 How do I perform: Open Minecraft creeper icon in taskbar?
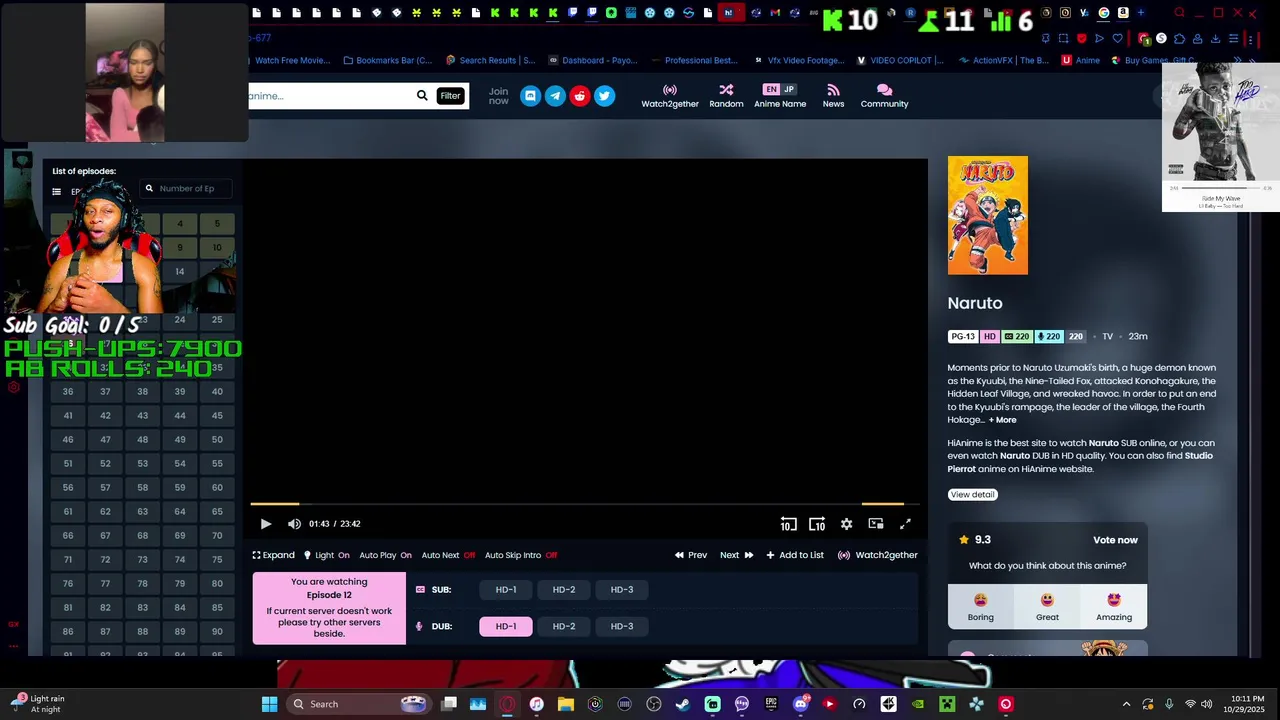pyautogui.click(x=947, y=704)
